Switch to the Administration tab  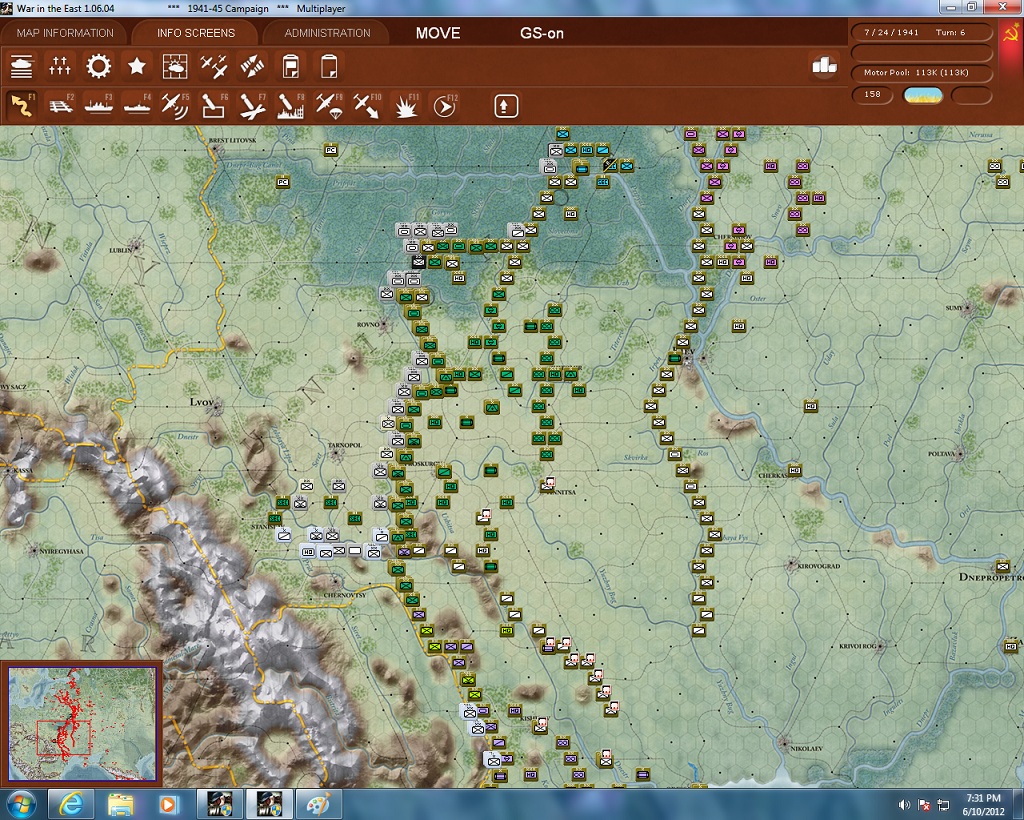click(x=327, y=33)
